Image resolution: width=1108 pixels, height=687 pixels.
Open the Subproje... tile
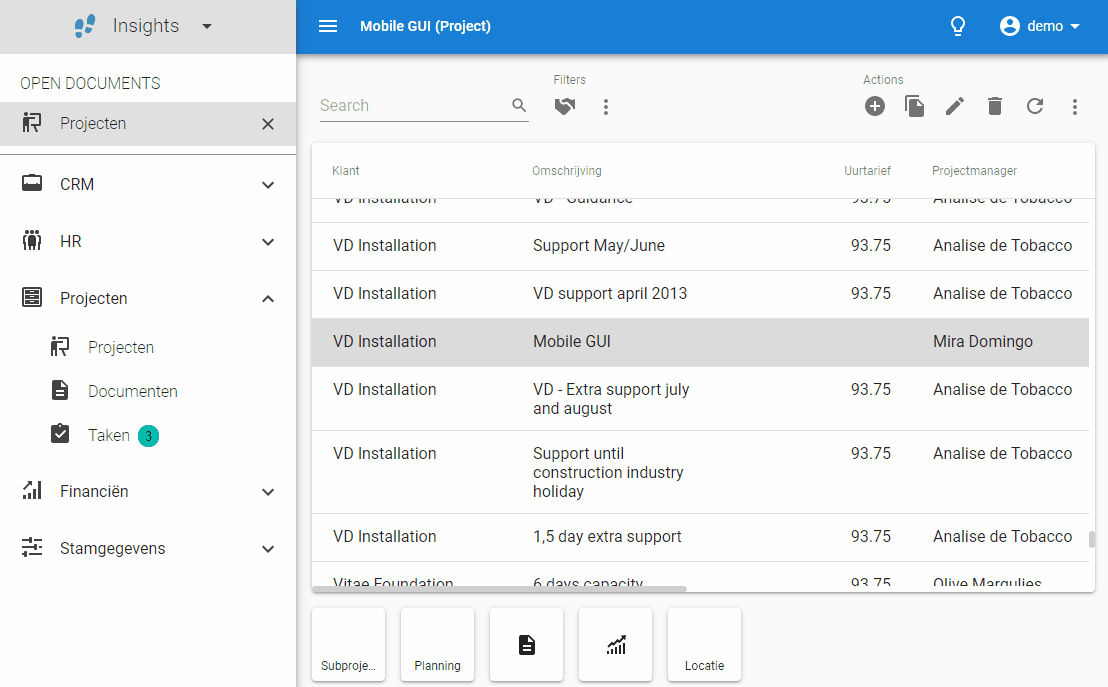pyautogui.click(x=348, y=645)
